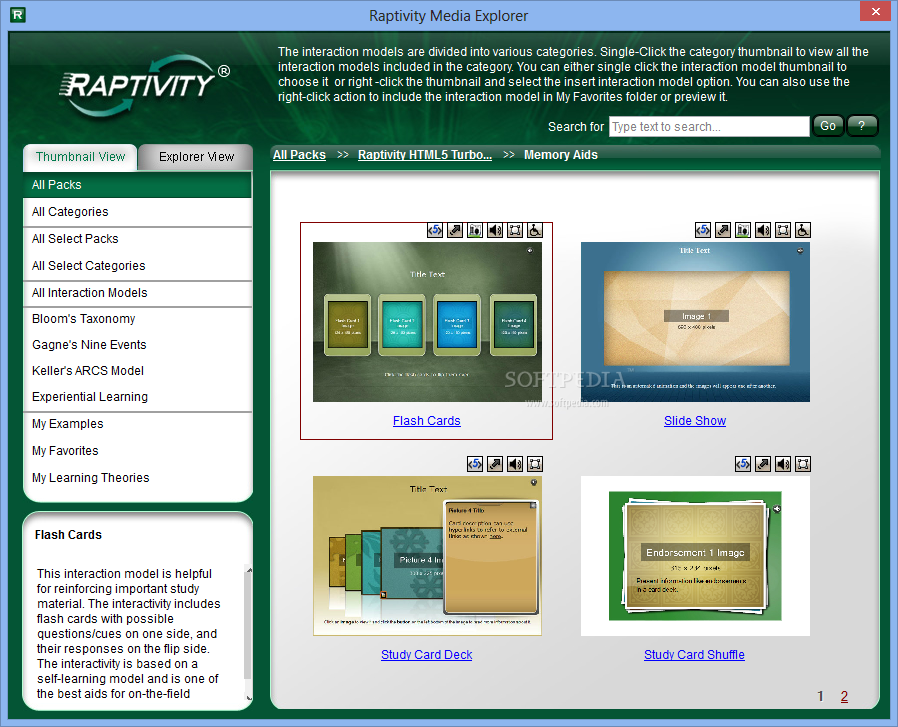Image resolution: width=898 pixels, height=727 pixels.
Task: Select All Packs in the sidebar
Action: (x=137, y=184)
